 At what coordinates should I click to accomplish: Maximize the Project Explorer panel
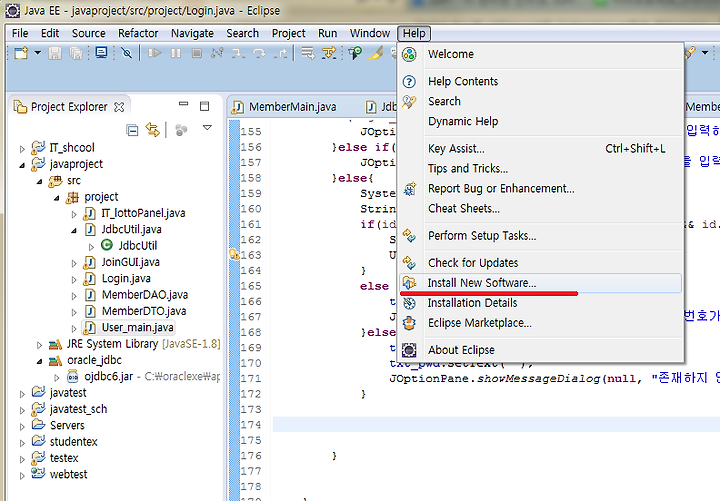click(x=204, y=106)
